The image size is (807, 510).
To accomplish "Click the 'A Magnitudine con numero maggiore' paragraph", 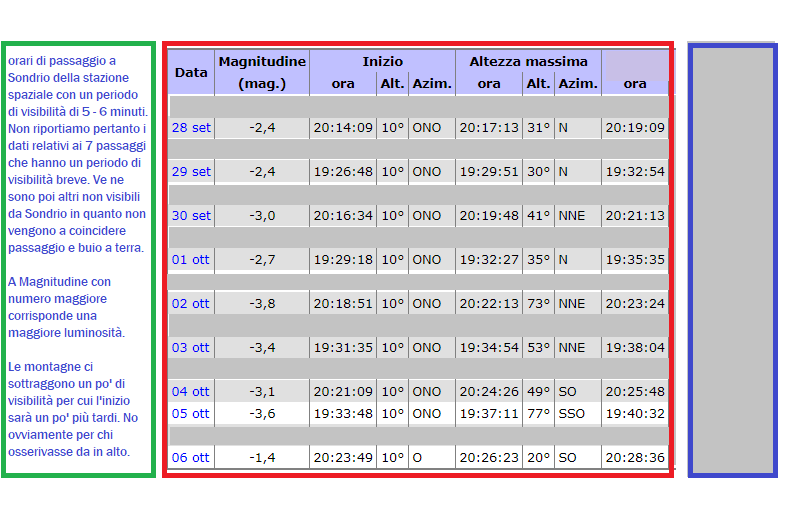I will 66,307.
